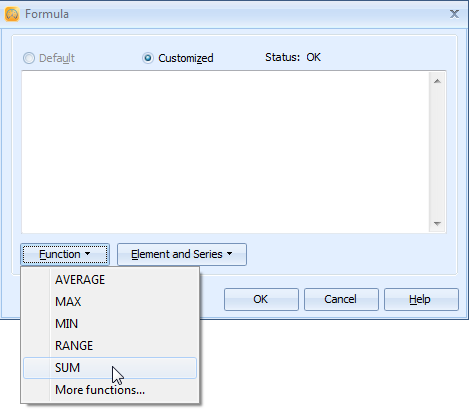
Task: Open More functions... menu entry
Action: 110,390
